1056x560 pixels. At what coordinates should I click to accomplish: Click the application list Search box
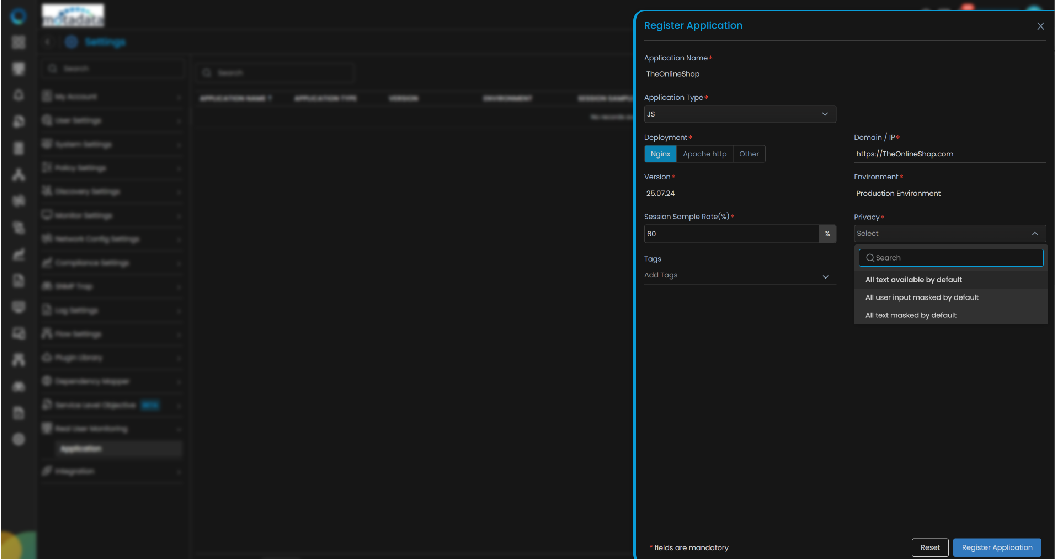click(x=274, y=73)
